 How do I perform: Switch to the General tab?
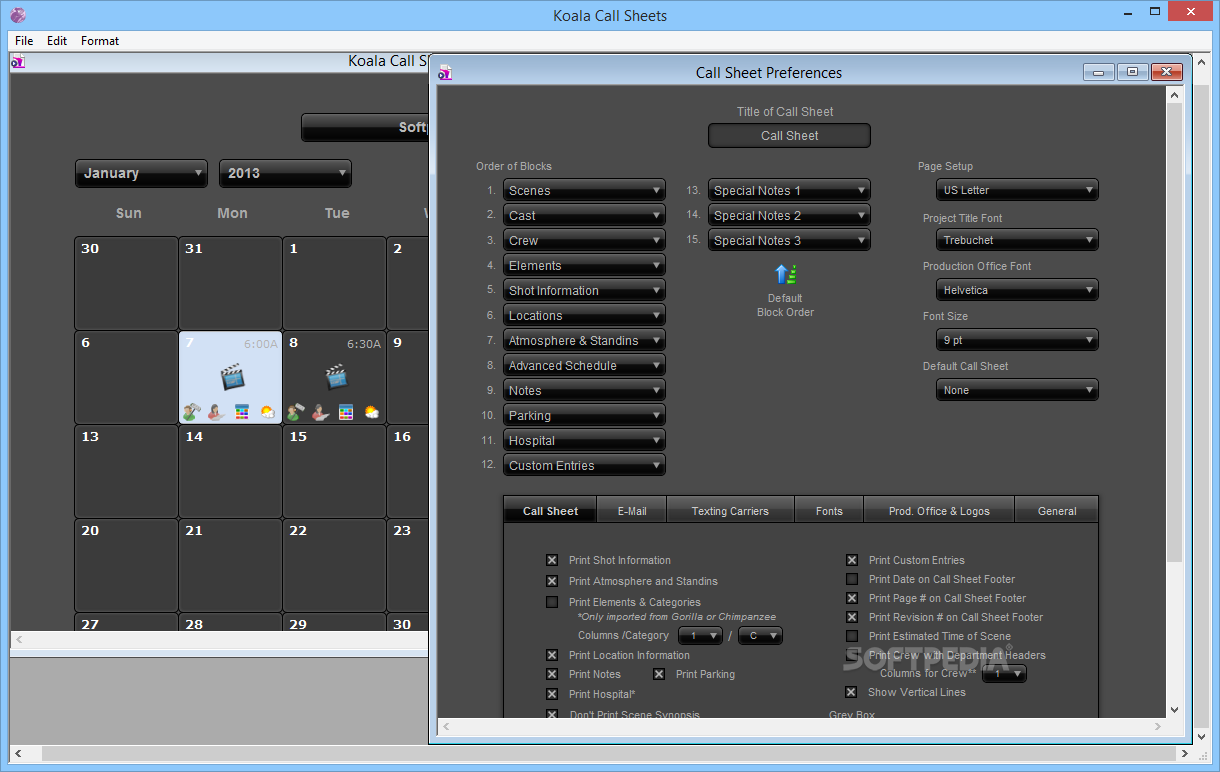(x=1057, y=510)
